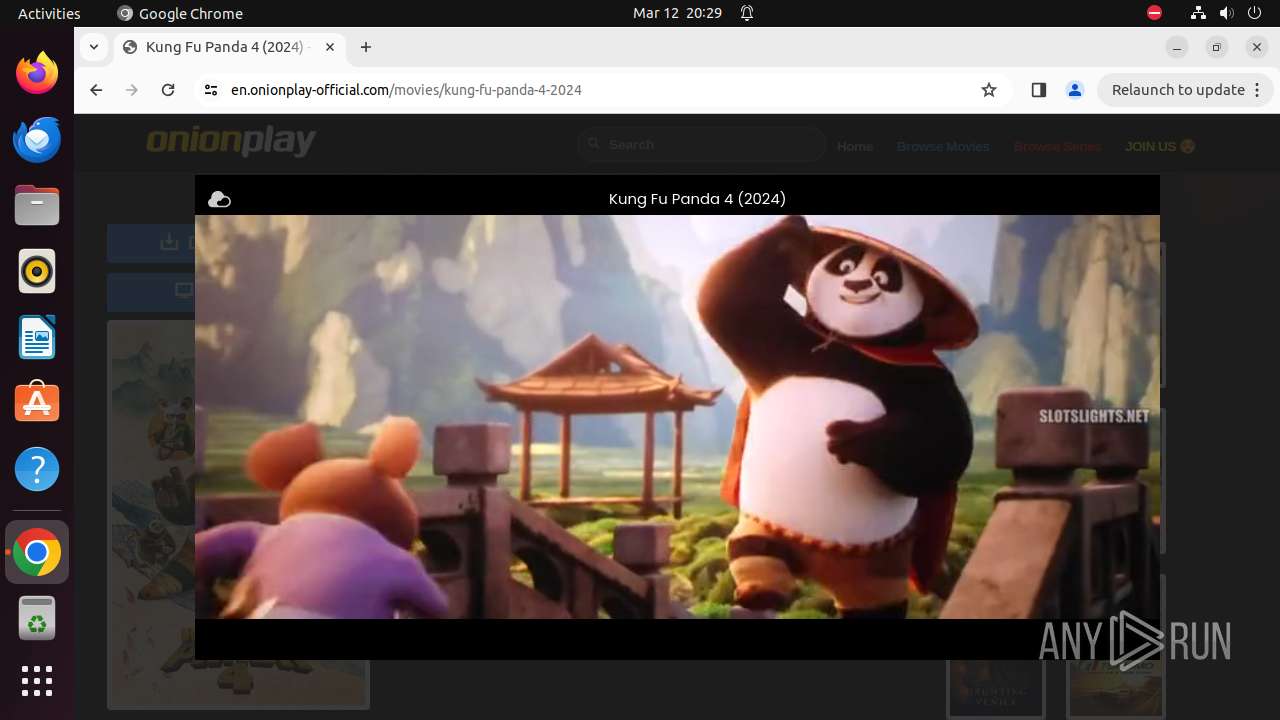
Task: Open Ubuntu Software store in the dock
Action: [x=37, y=403]
